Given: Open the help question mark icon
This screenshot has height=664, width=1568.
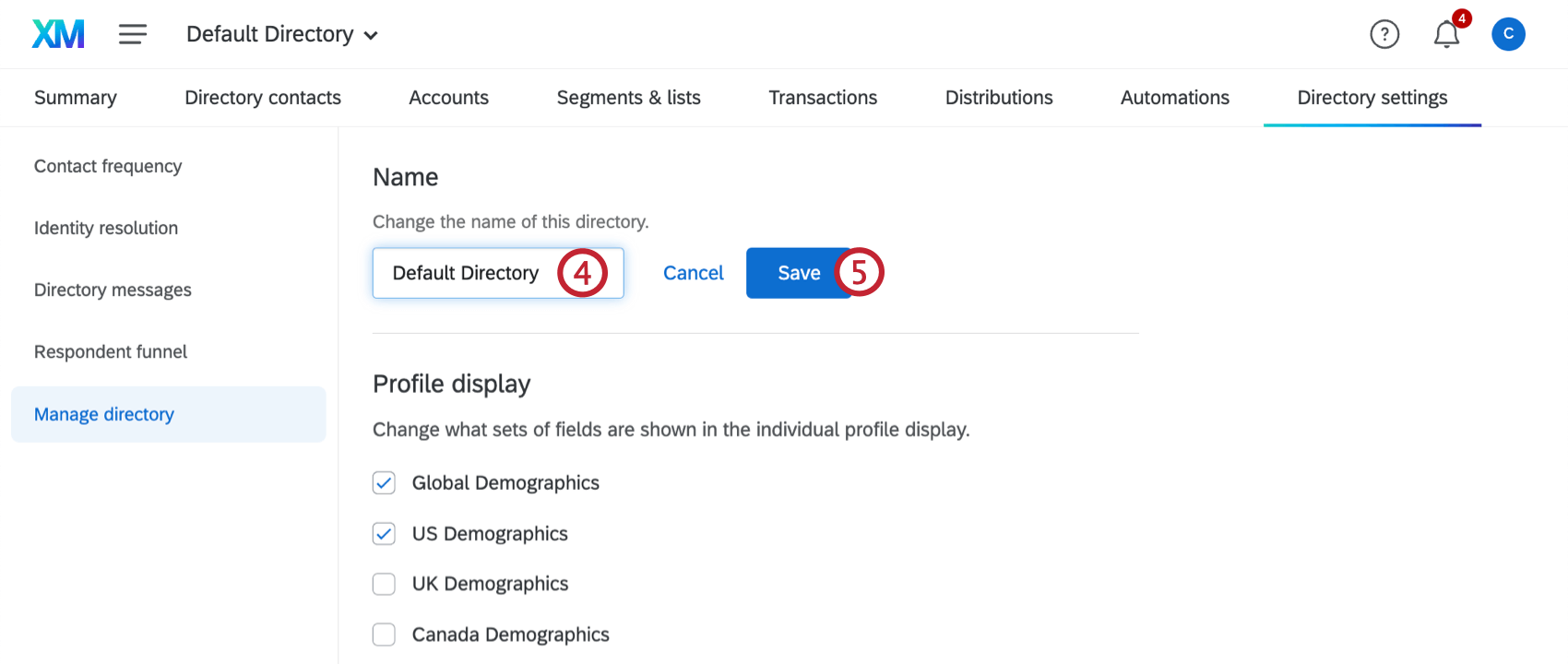Looking at the screenshot, I should click(x=1384, y=34).
